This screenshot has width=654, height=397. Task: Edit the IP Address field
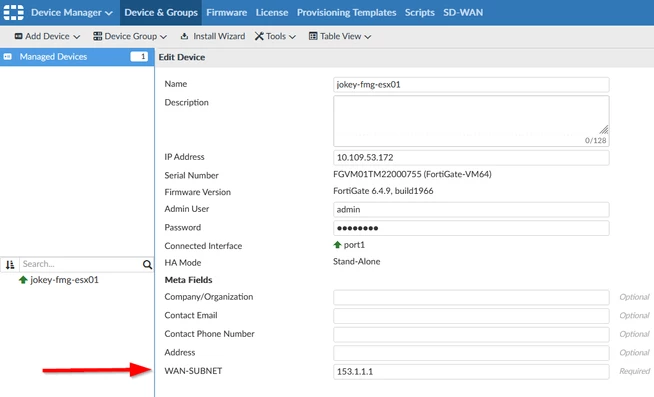coord(471,158)
